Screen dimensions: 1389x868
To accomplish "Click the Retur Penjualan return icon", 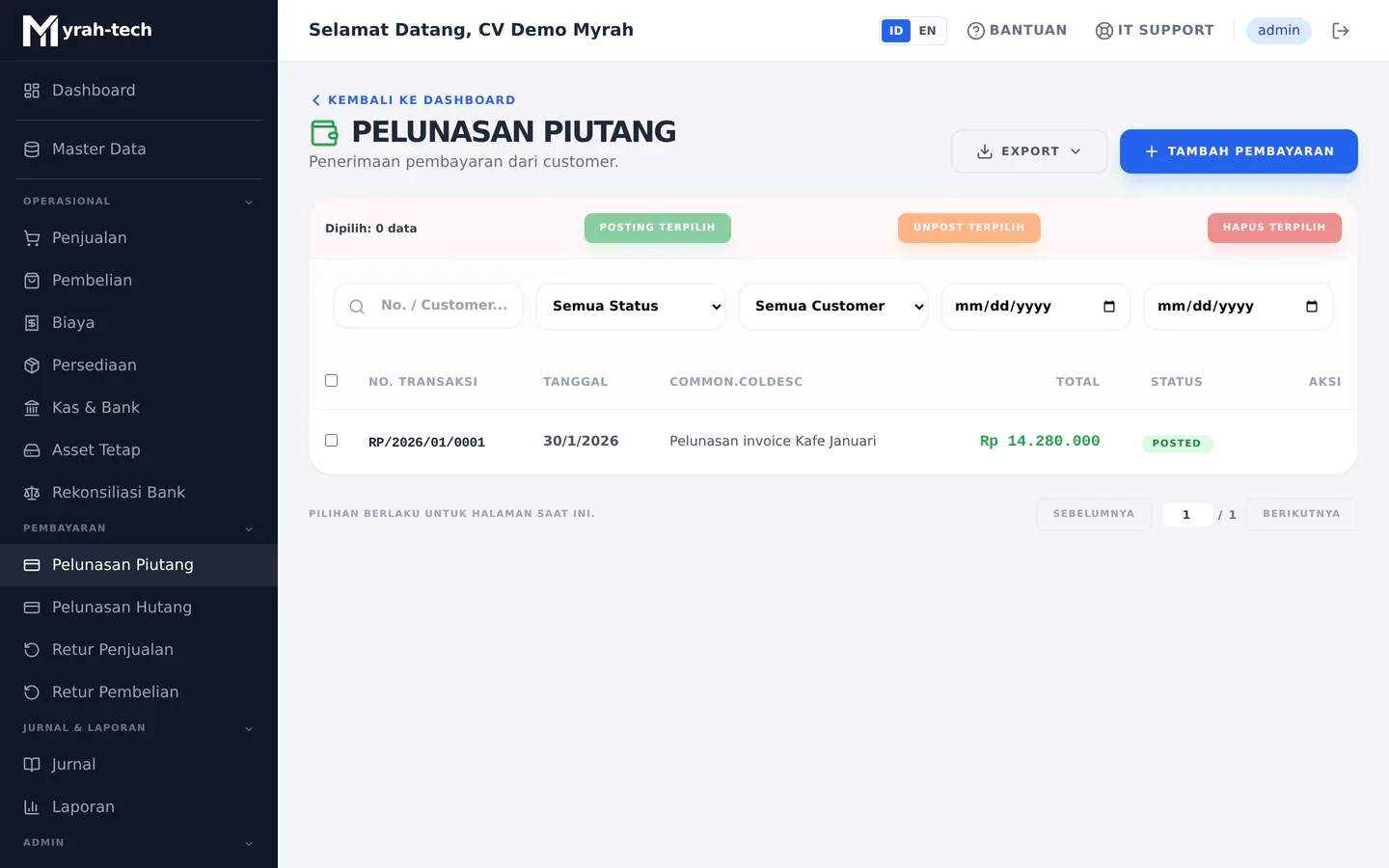I will pyautogui.click(x=32, y=650).
